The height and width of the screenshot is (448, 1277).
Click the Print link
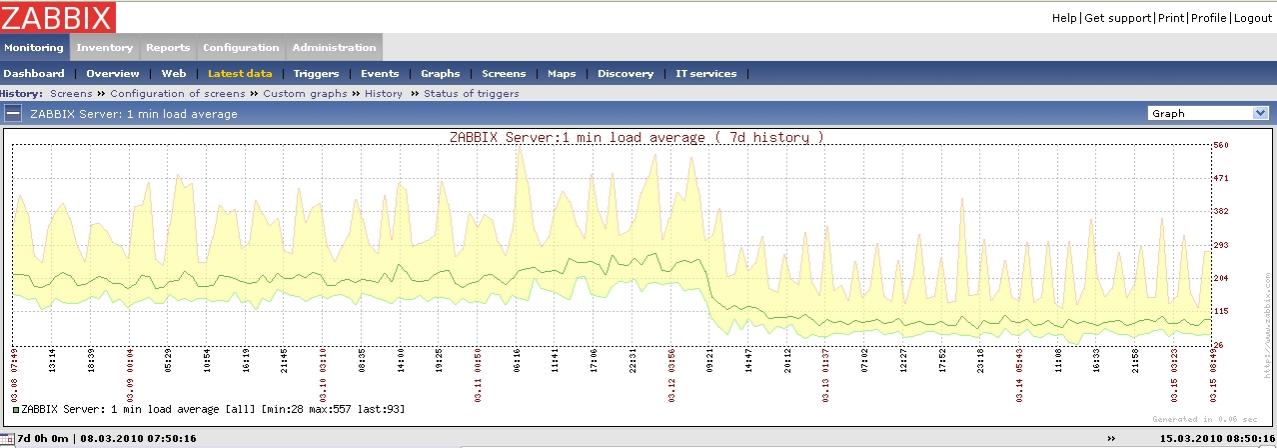coord(1171,18)
